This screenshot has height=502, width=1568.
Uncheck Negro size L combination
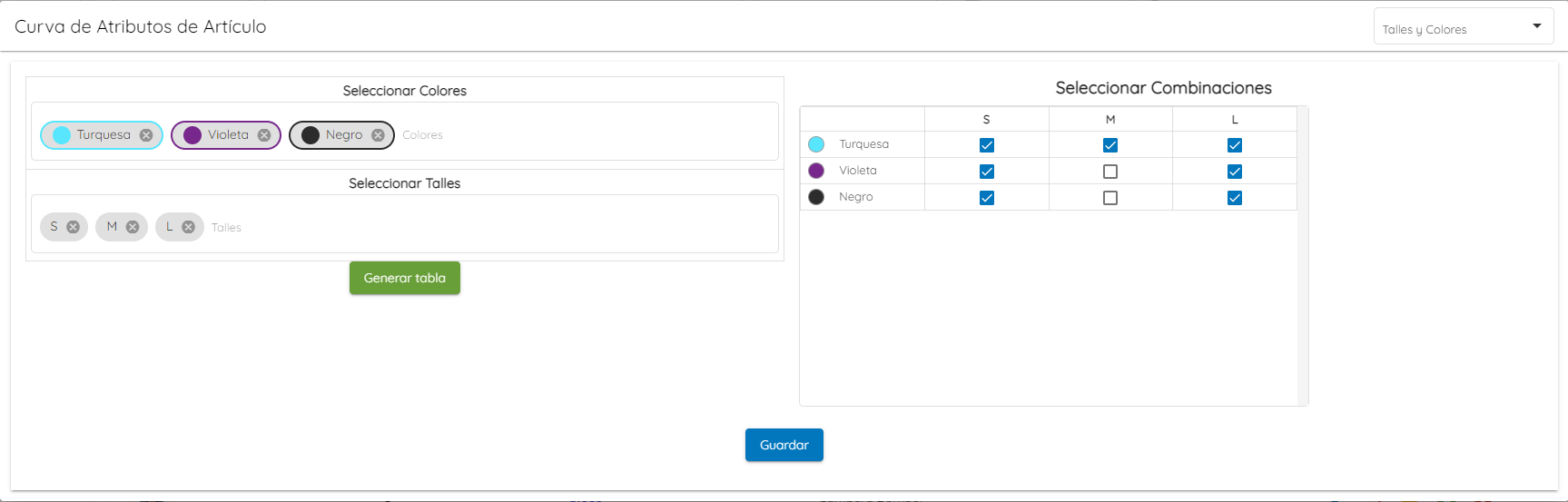1235,198
